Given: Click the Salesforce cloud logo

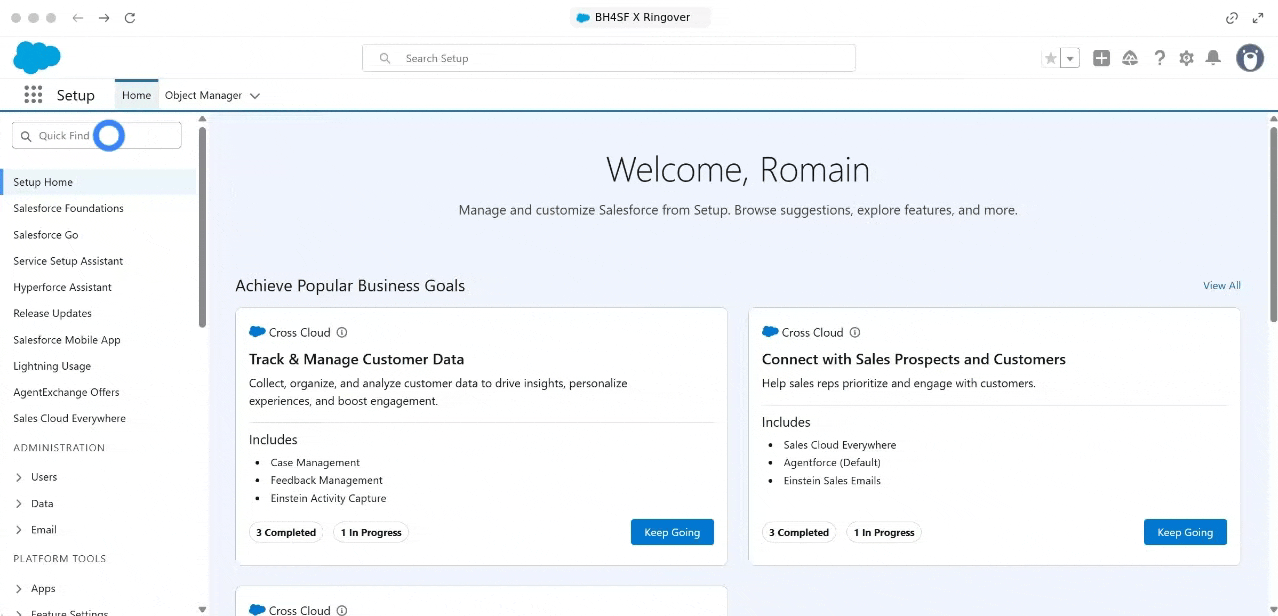Looking at the screenshot, I should [37, 58].
